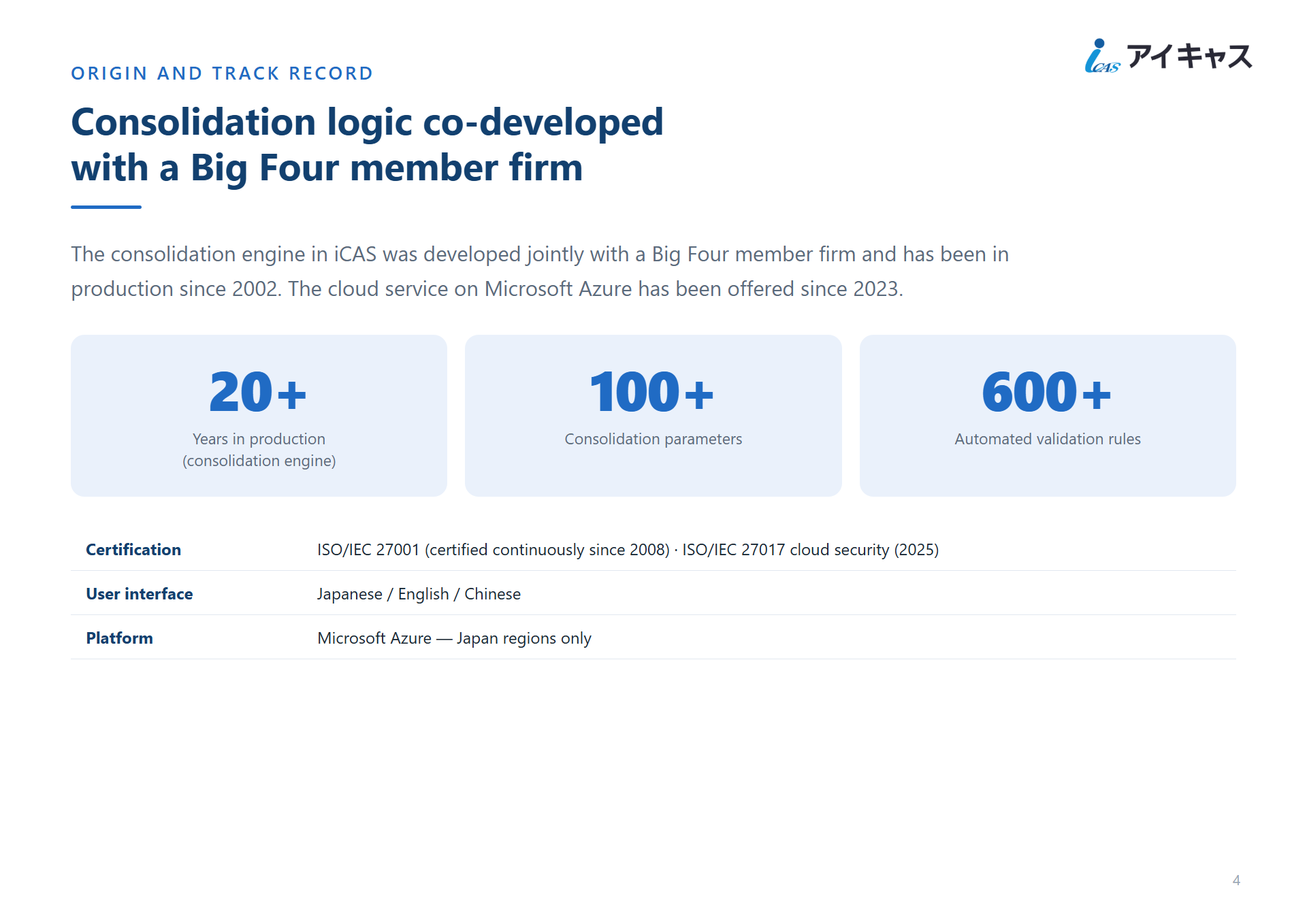1307x924 pixels.
Task: Click the paragraph line mentioning Microsoft Azure since 2023
Action: tap(487, 289)
